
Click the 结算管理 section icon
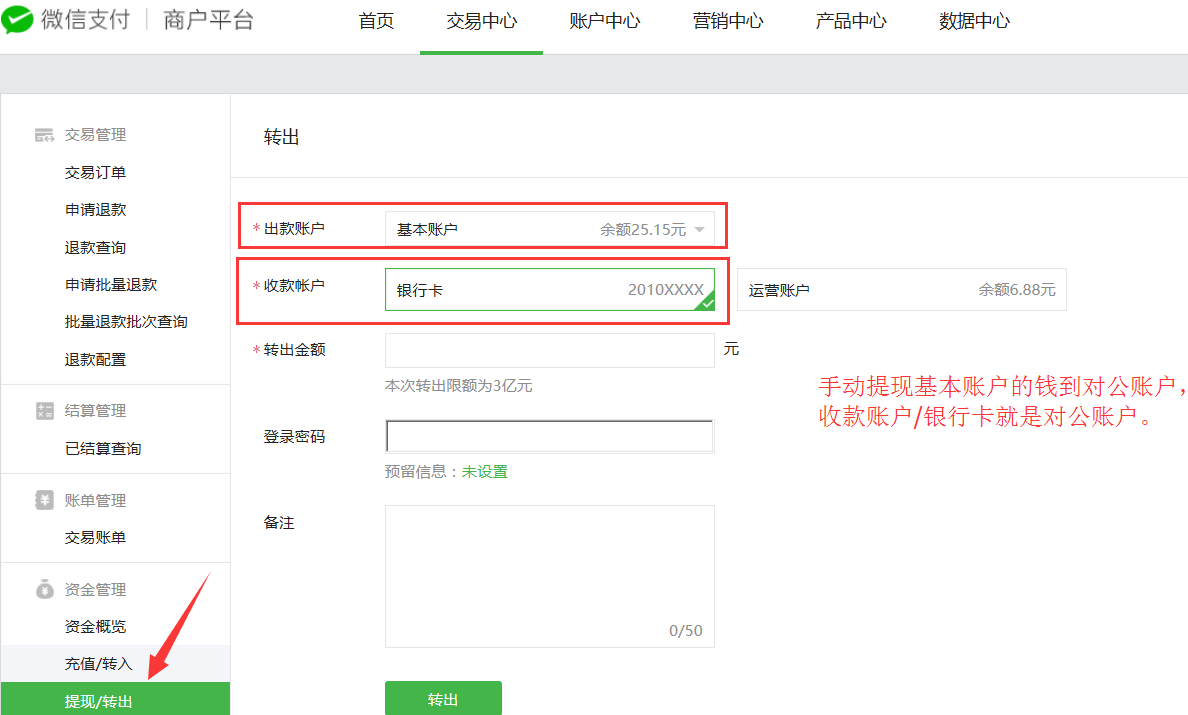[44, 411]
